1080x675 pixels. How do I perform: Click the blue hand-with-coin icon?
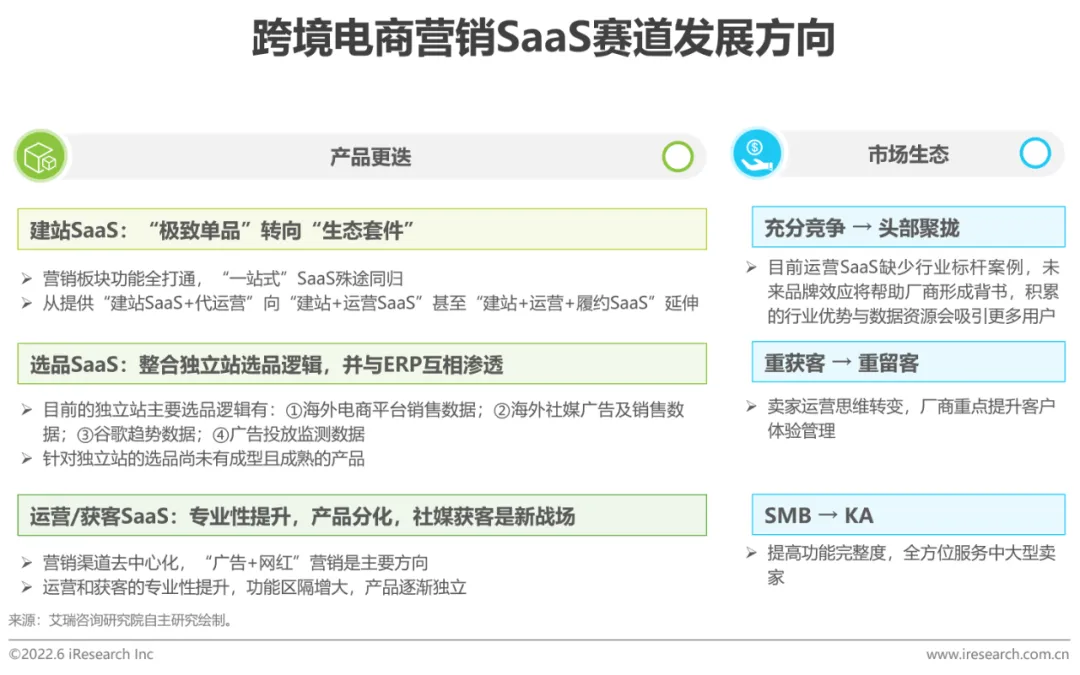(757, 153)
